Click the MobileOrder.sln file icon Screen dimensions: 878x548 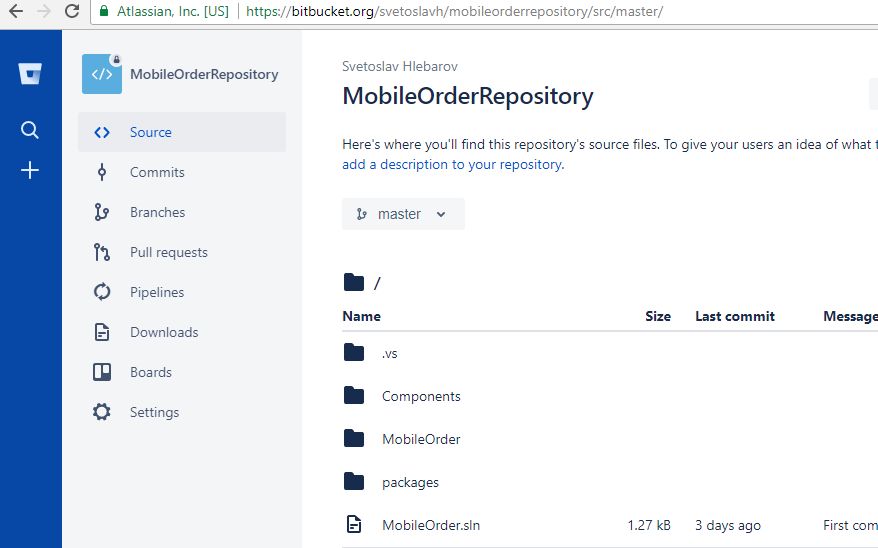click(354, 524)
